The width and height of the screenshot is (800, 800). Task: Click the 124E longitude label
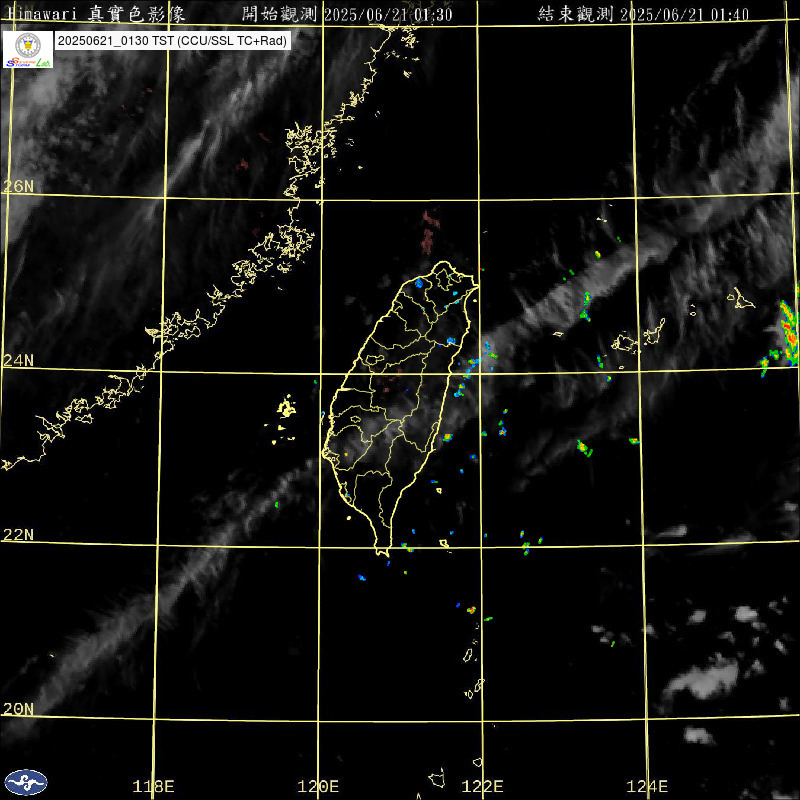click(x=647, y=786)
